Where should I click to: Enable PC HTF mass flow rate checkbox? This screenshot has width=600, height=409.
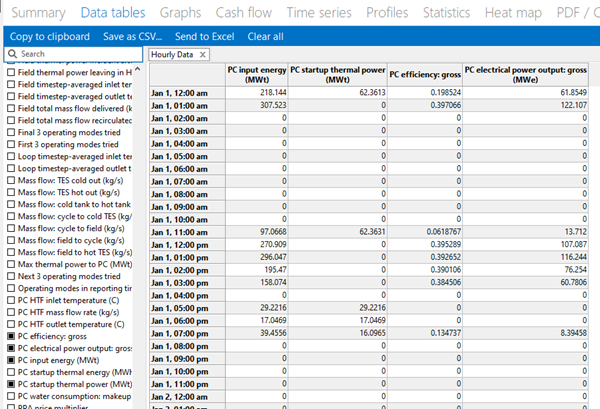(x=11, y=311)
